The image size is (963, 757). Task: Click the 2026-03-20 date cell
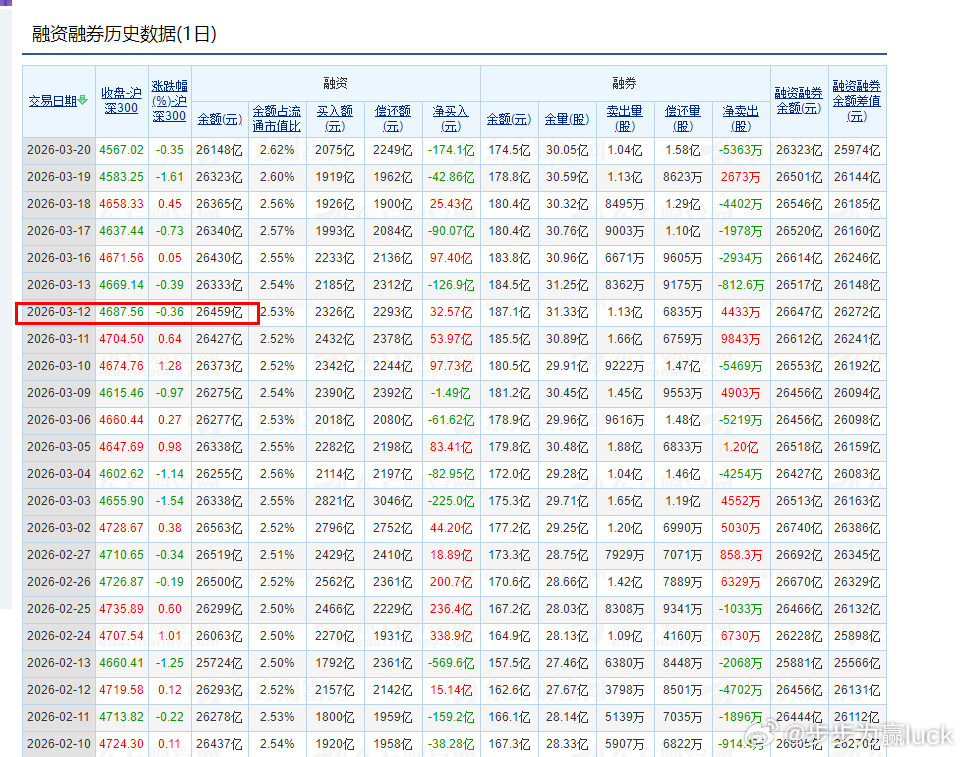[58, 150]
